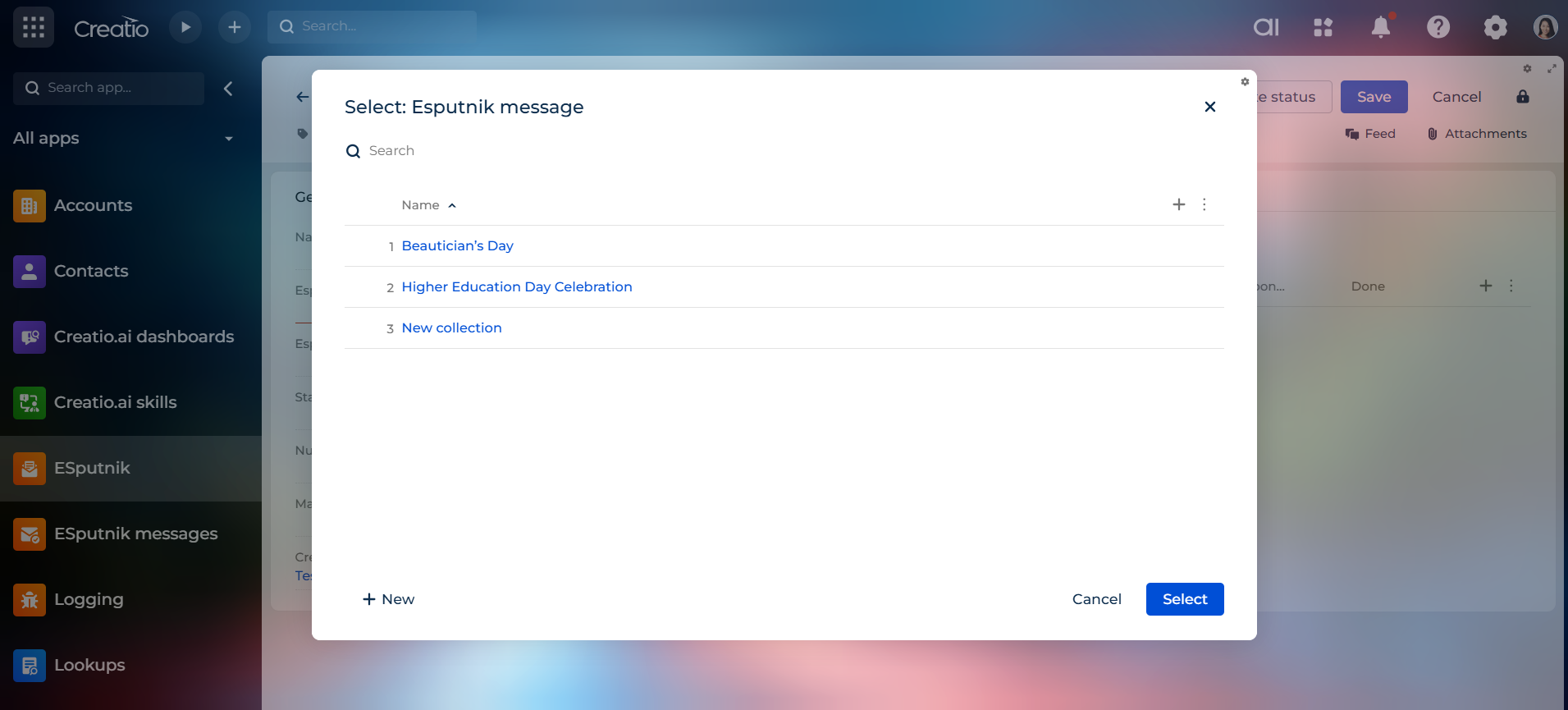Open options menu beside Done column
The height and width of the screenshot is (710, 1568).
1511,286
